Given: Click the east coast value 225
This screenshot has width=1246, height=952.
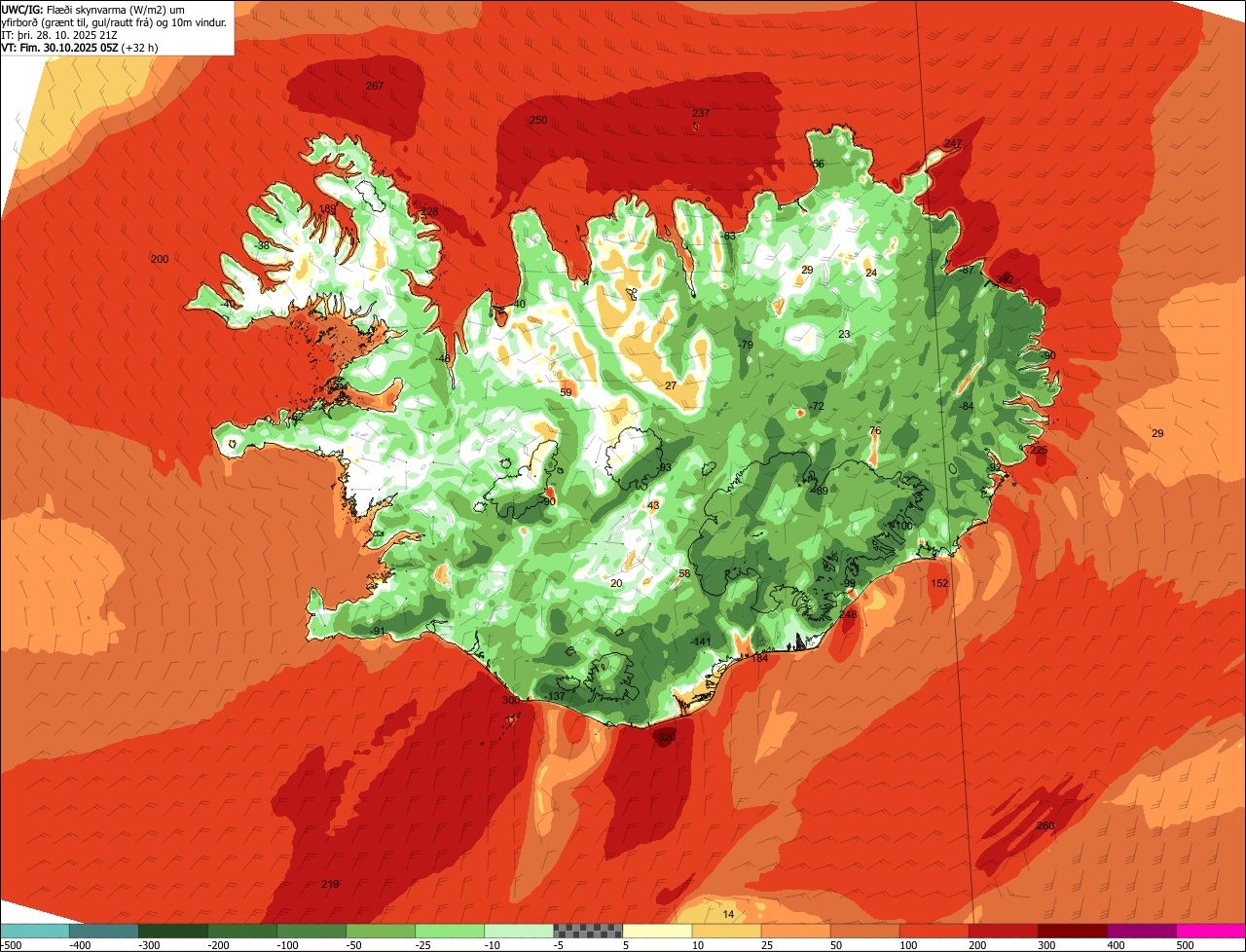Looking at the screenshot, I should [x=1039, y=450].
